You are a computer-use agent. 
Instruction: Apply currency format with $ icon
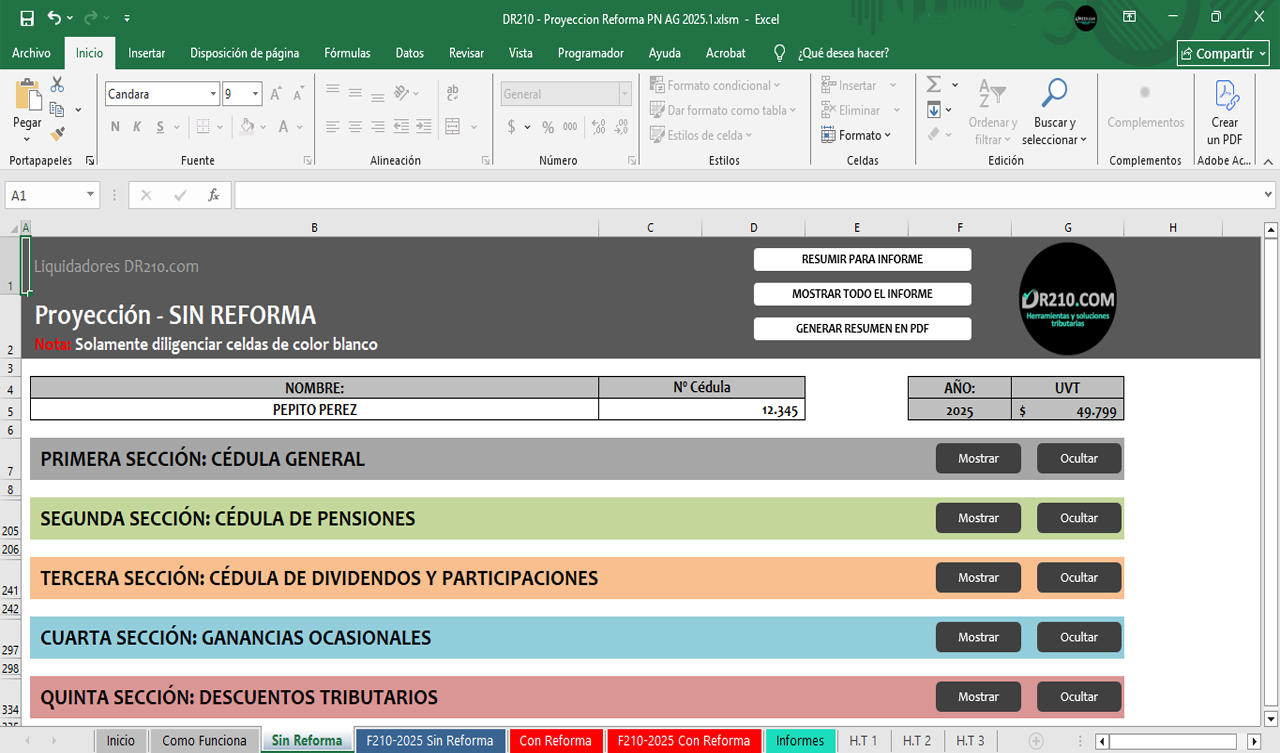tap(514, 128)
